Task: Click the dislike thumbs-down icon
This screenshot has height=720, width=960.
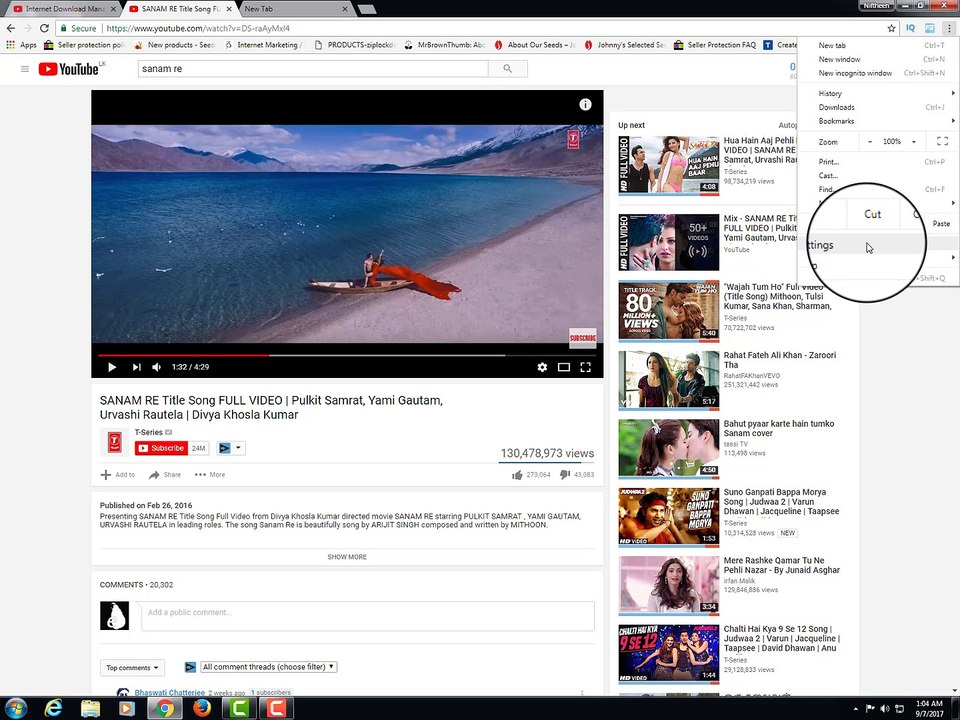Action: tap(564, 474)
